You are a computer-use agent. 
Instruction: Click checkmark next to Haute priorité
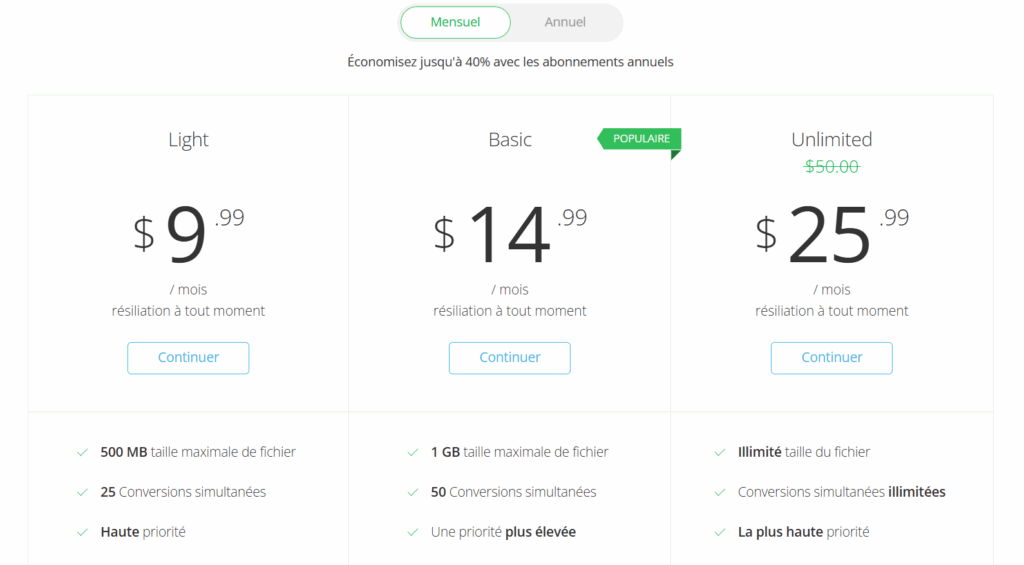coord(83,532)
